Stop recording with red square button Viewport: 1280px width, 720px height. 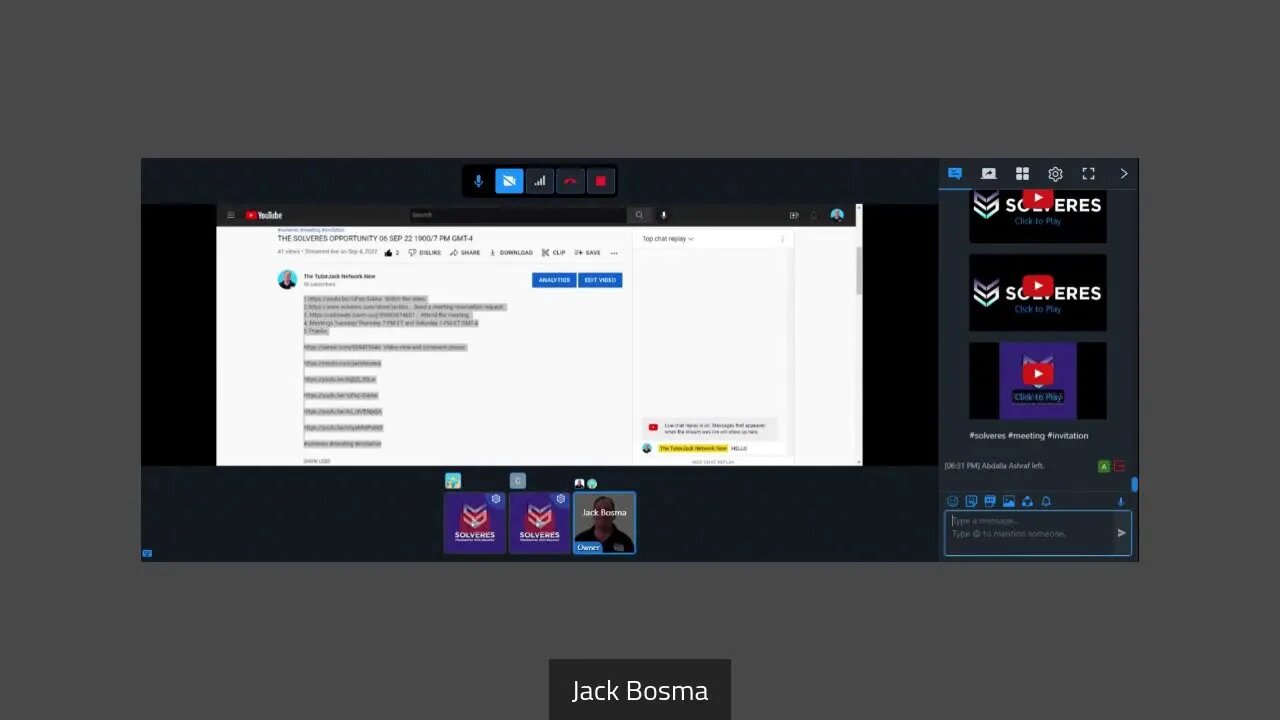[601, 181]
